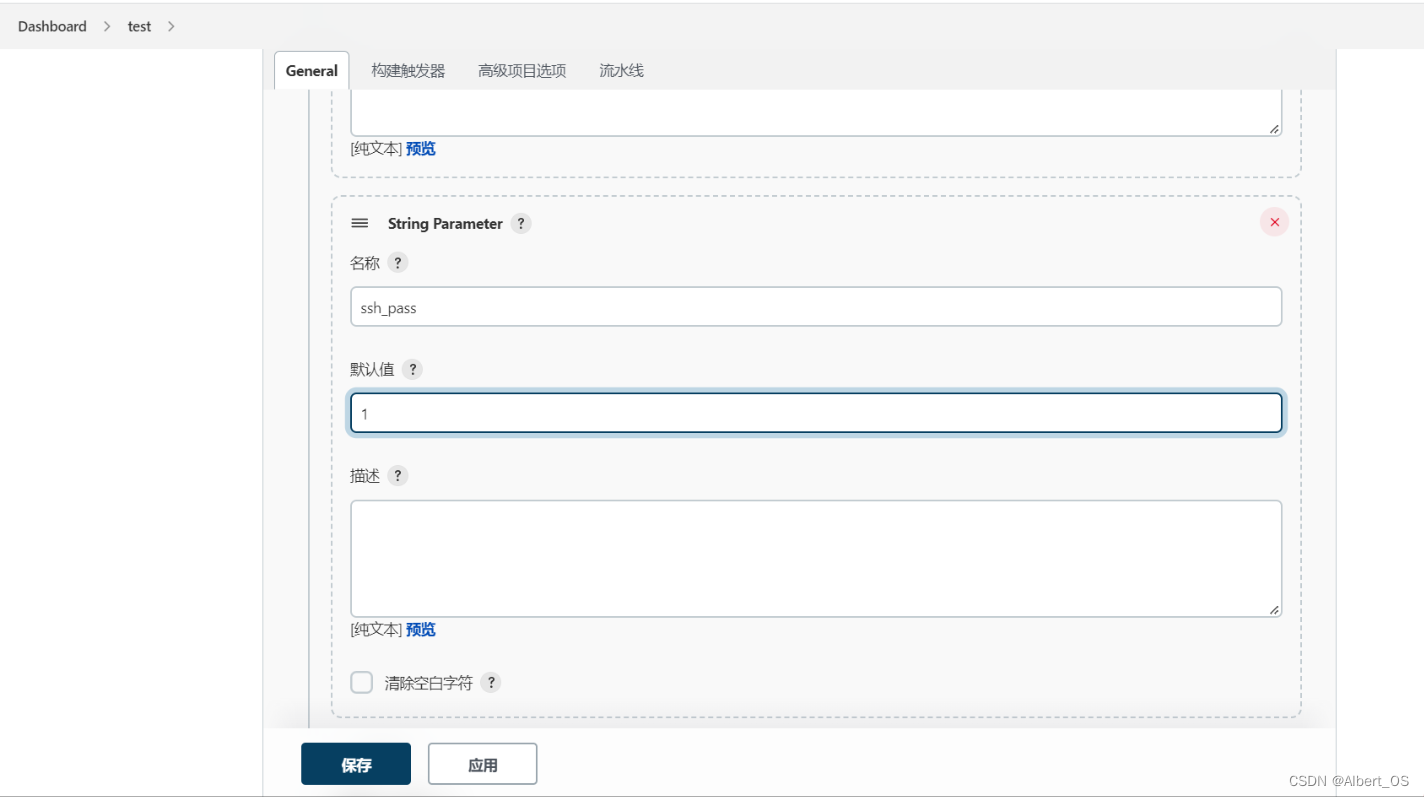Open the test breadcrumb link
The width and height of the screenshot is (1424, 797).
[139, 27]
